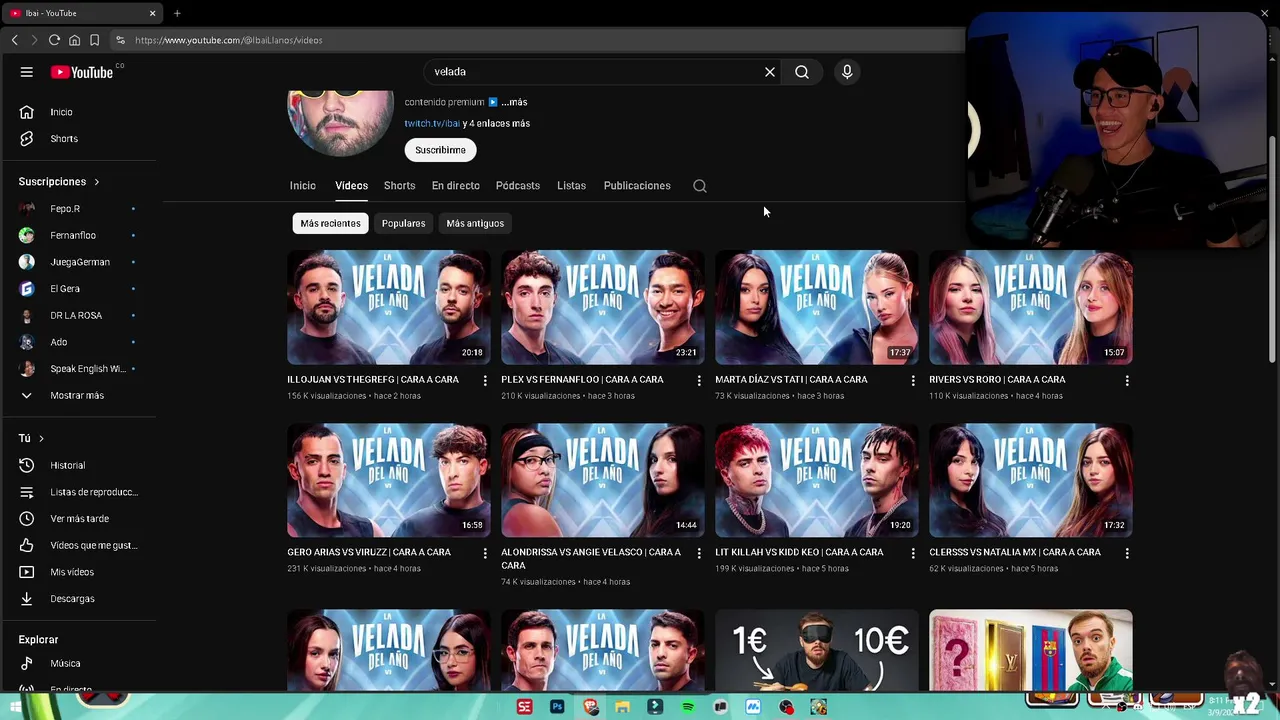Expand the Suscripciones section arrow
Viewport: 1280px width, 720px height.
(97, 182)
